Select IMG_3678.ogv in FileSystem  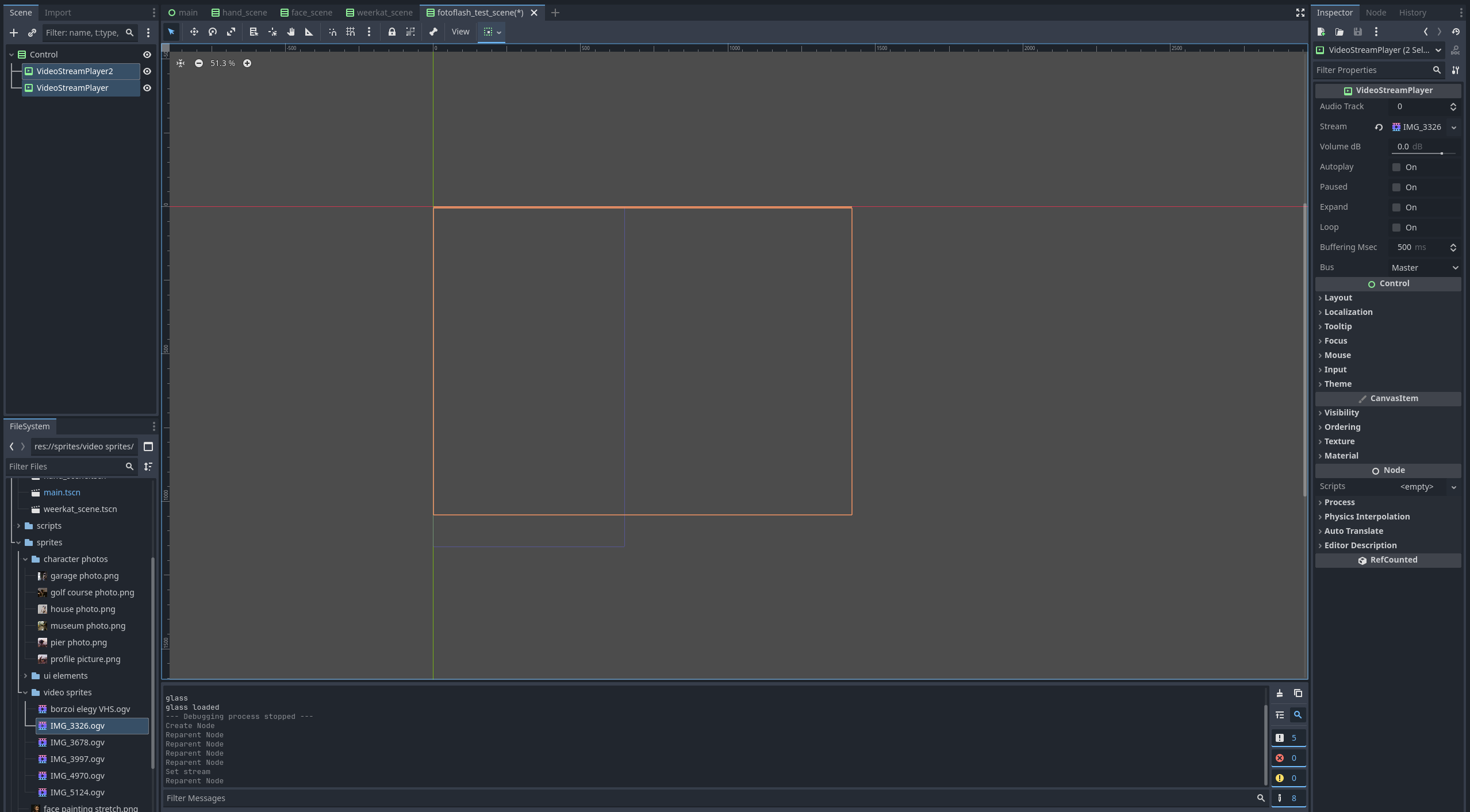click(77, 742)
